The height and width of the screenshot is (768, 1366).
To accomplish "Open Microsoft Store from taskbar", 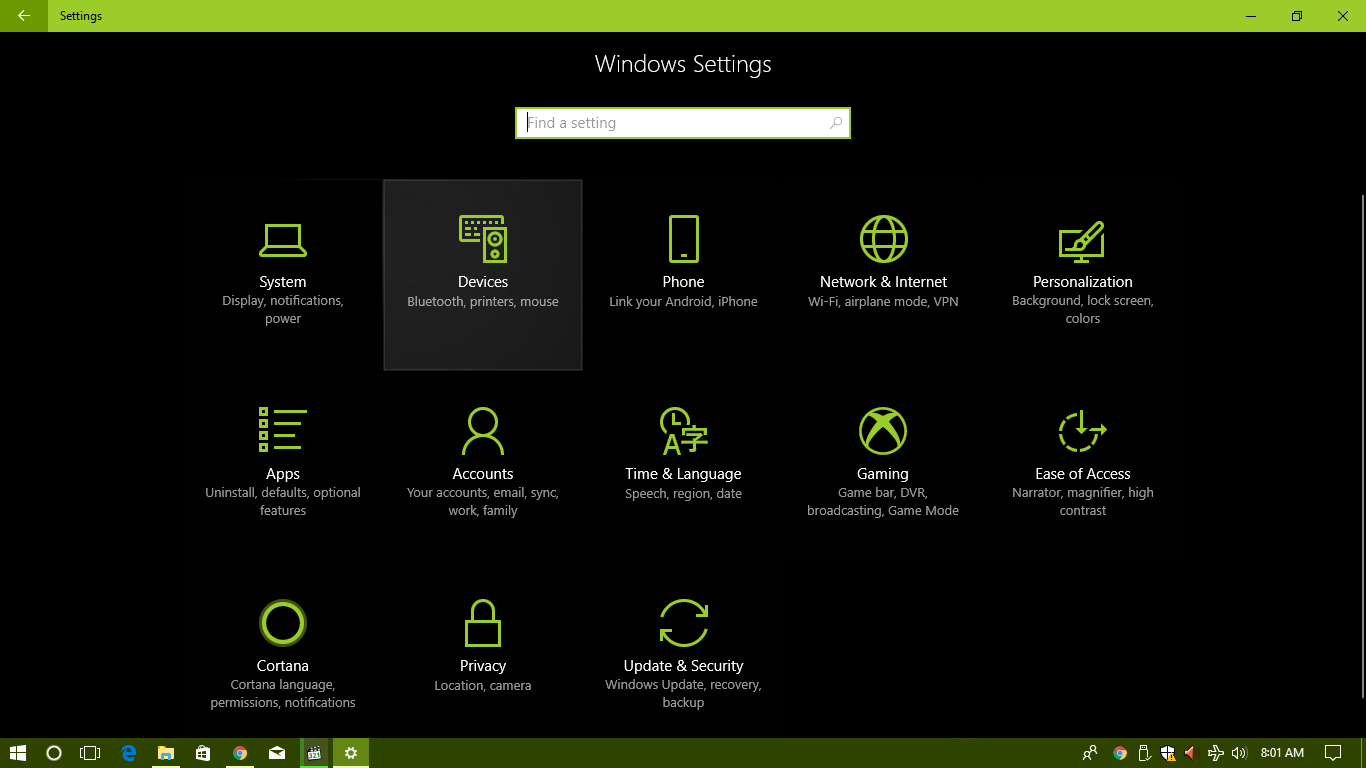I will pyautogui.click(x=202, y=753).
